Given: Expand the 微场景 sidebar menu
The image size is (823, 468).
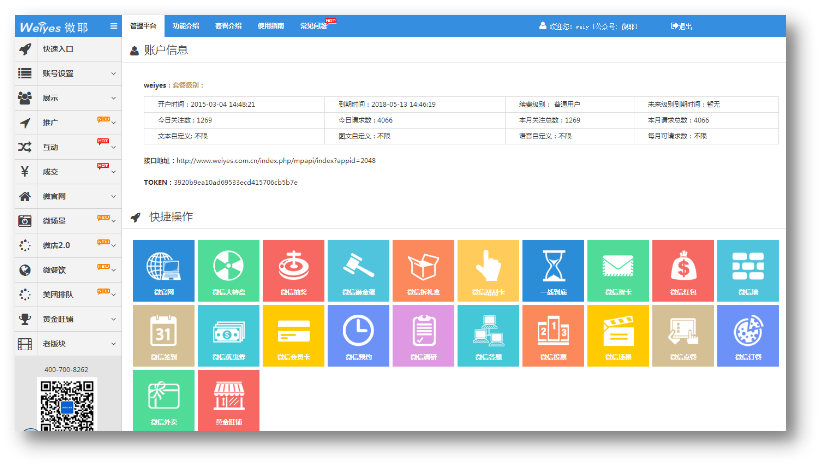Looking at the screenshot, I should click(68, 221).
